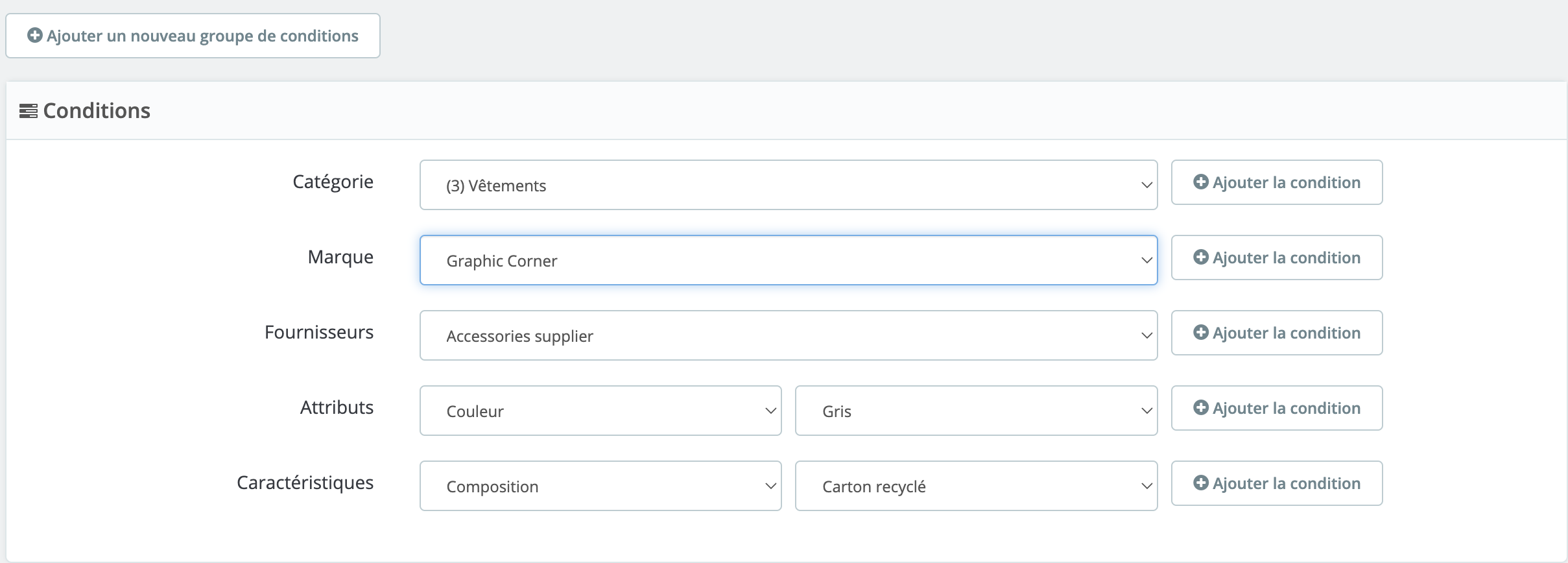Add the Catégorie condition
Screen dimensions: 1568x563
[1277, 182]
